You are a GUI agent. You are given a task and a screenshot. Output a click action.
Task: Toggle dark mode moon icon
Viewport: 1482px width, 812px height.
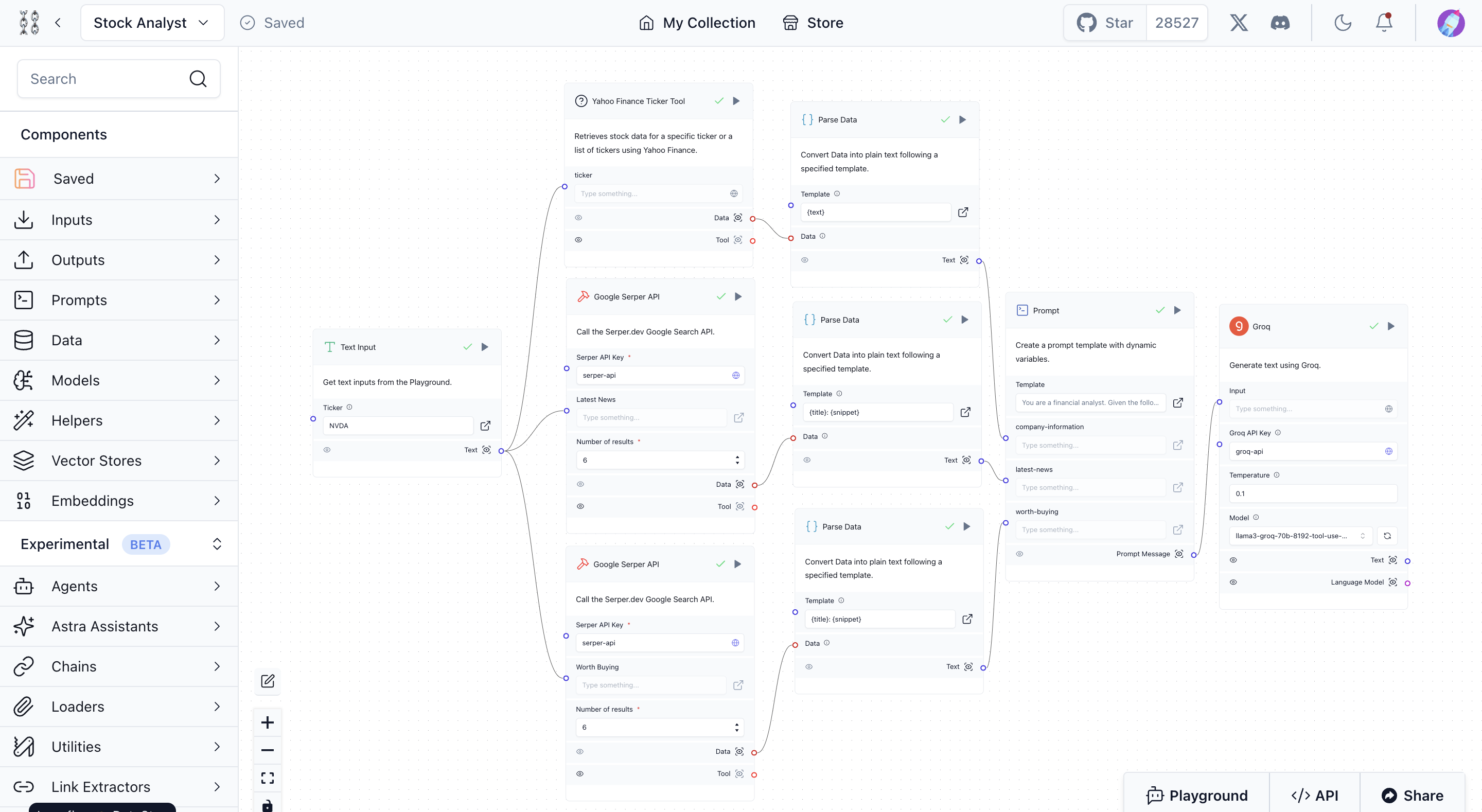1343,23
